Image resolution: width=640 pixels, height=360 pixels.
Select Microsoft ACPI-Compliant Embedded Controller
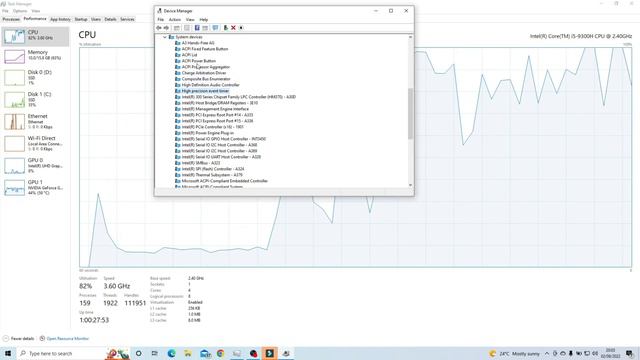click(225, 181)
